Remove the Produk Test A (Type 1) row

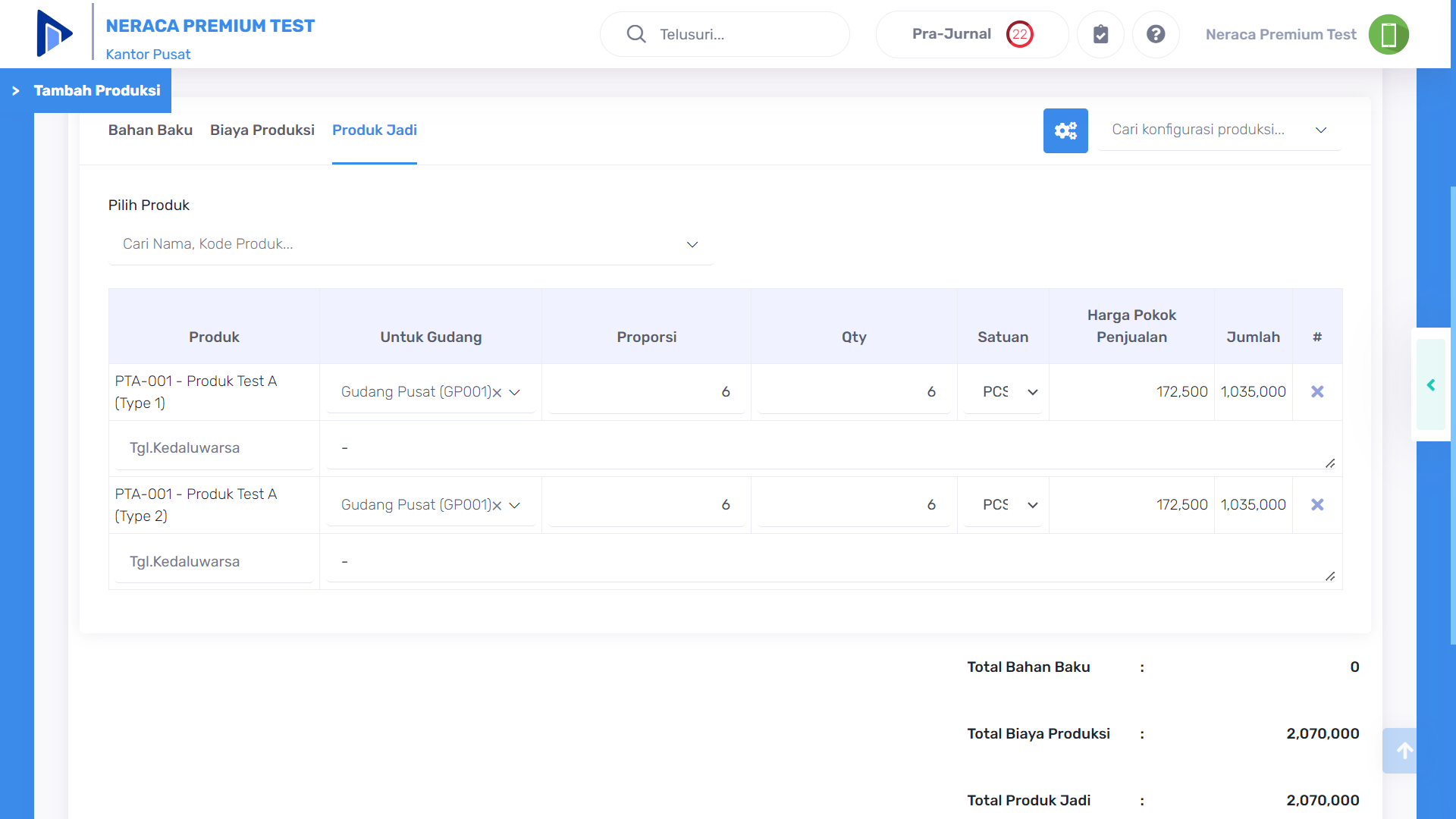pyautogui.click(x=1317, y=391)
